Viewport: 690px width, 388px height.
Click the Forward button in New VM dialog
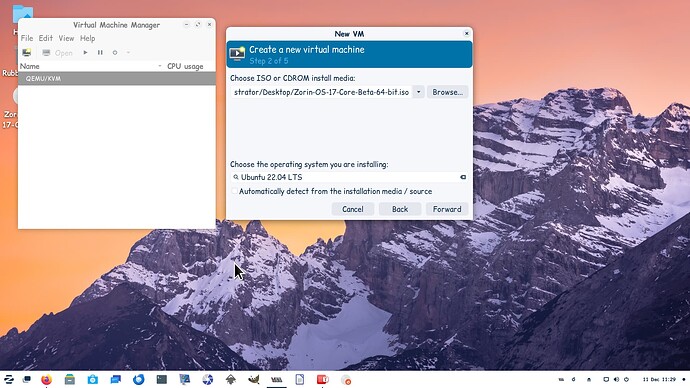pos(447,209)
